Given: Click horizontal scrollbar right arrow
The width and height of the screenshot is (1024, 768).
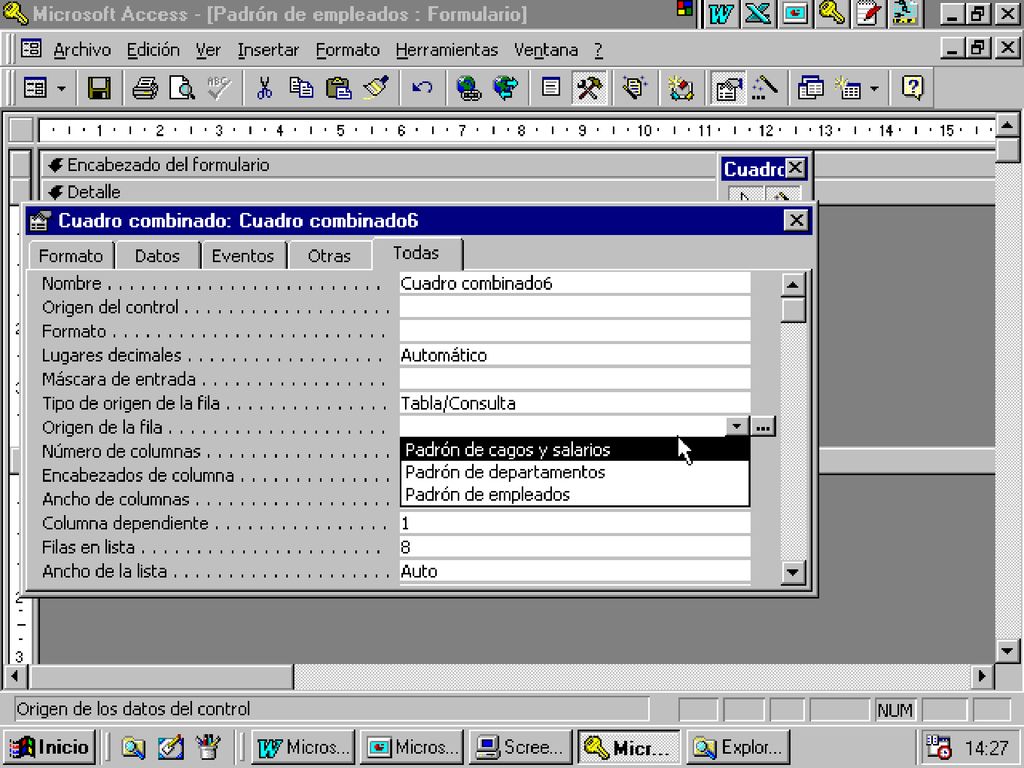Looking at the screenshot, I should (982, 676).
